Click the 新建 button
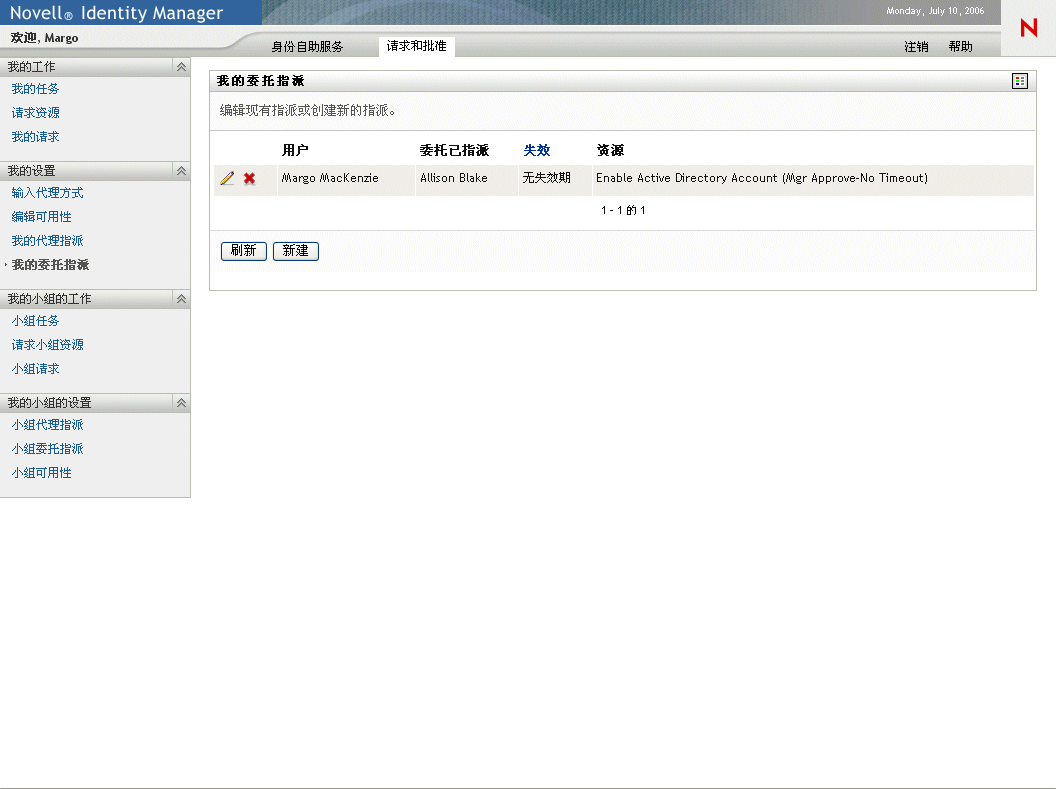The image size is (1056, 789). [x=296, y=251]
